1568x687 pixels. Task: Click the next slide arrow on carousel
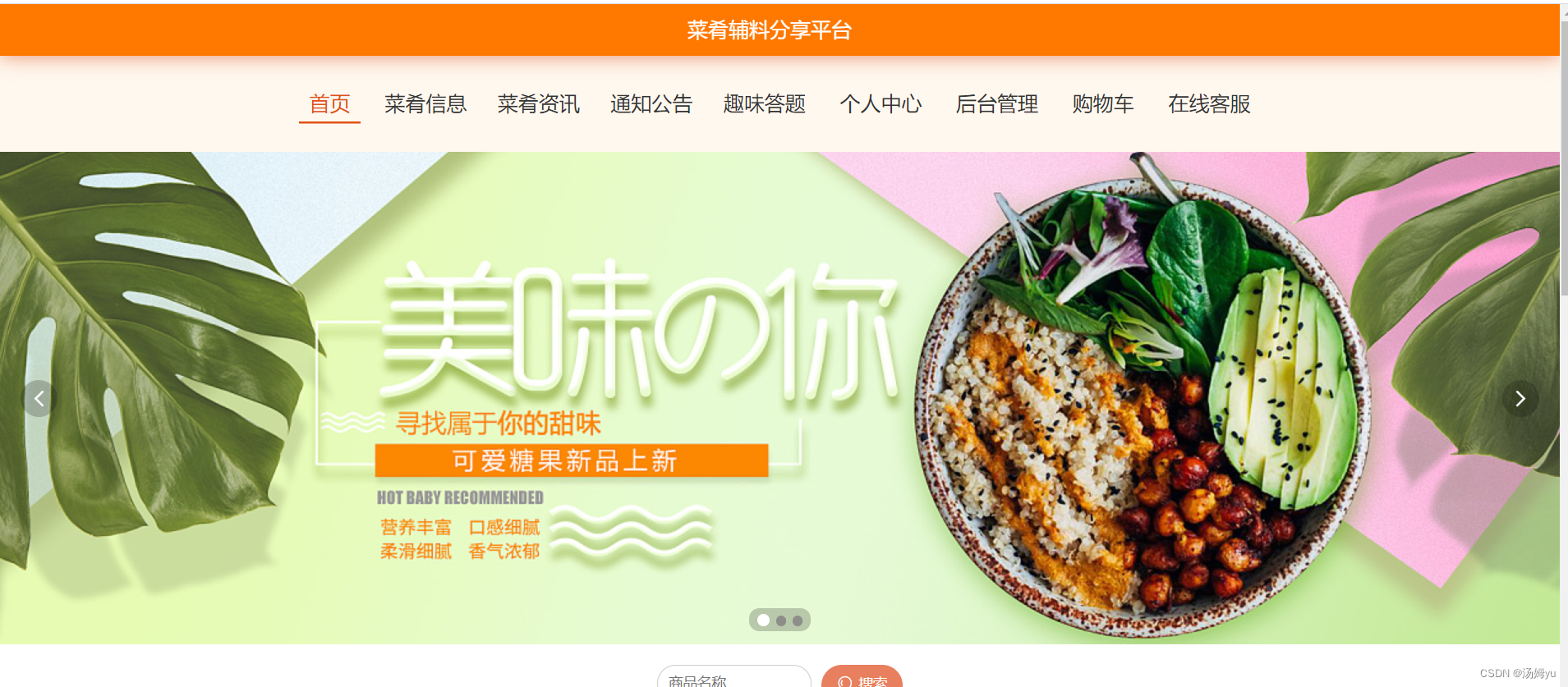point(1520,399)
